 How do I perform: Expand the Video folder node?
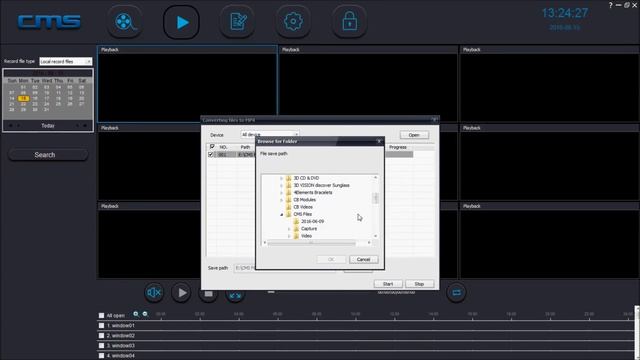289,236
